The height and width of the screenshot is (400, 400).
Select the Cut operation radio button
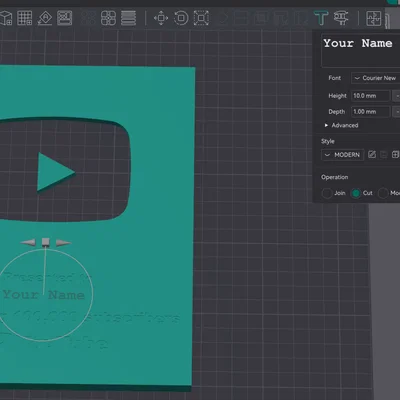pyautogui.click(x=356, y=193)
